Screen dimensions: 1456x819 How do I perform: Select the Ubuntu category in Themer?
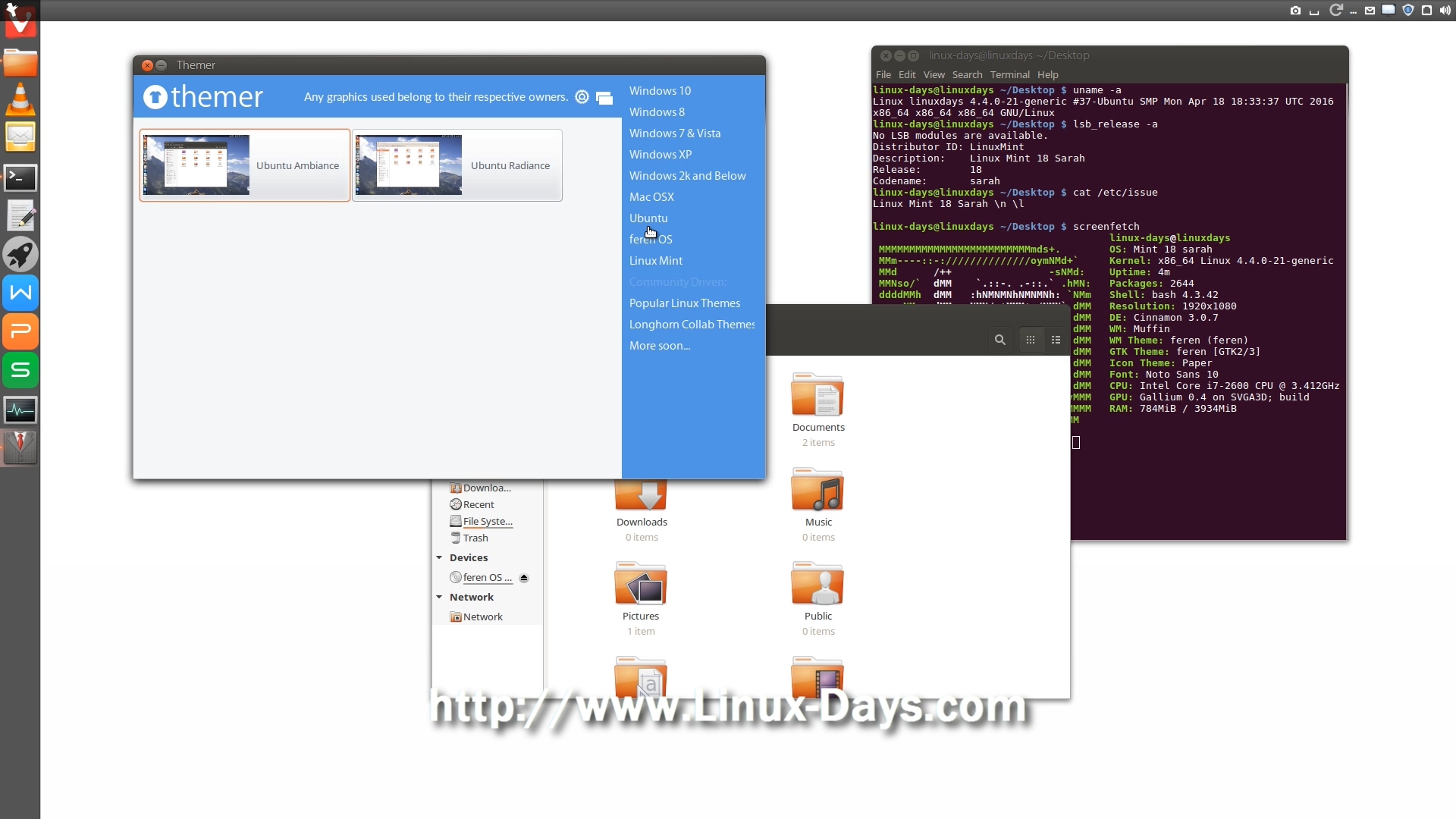(648, 218)
